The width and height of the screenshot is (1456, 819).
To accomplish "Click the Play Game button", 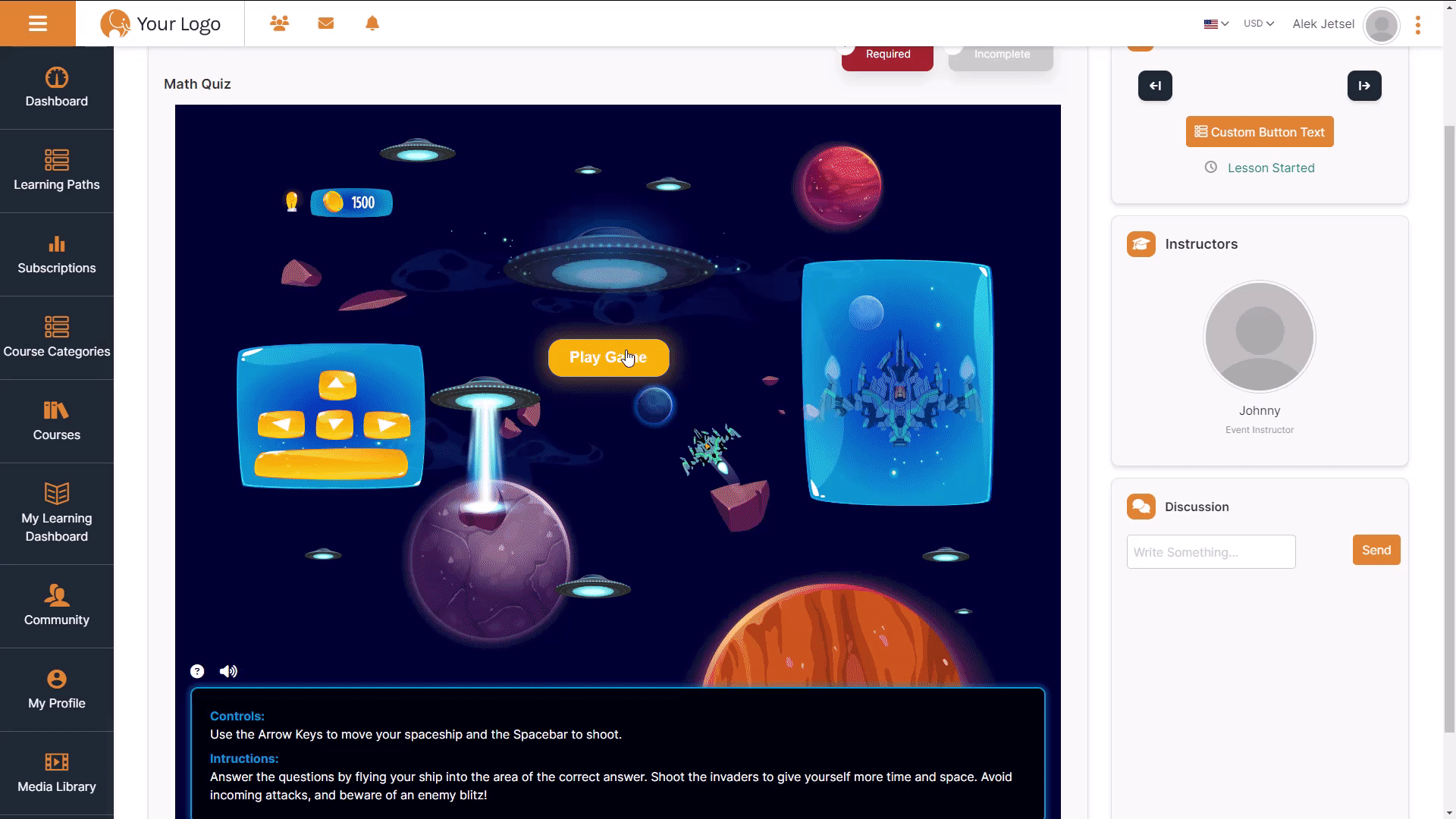I will click(609, 358).
